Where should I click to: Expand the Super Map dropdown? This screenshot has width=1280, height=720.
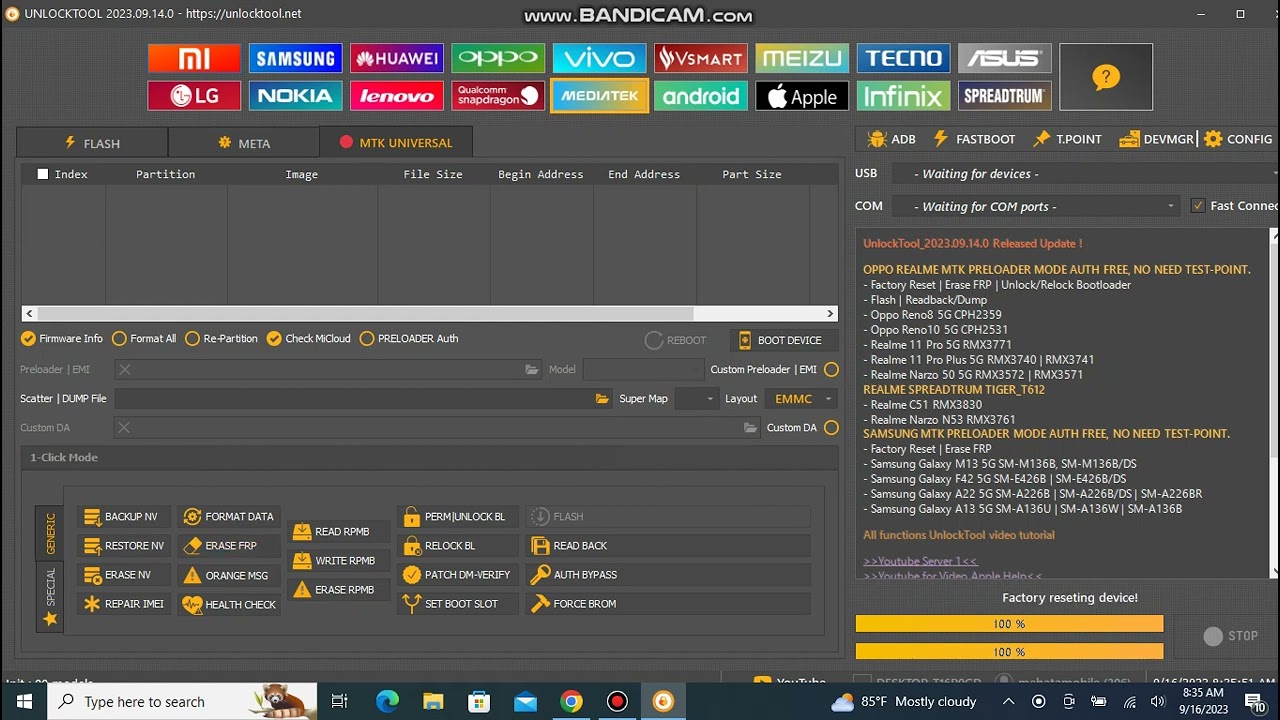click(x=697, y=399)
